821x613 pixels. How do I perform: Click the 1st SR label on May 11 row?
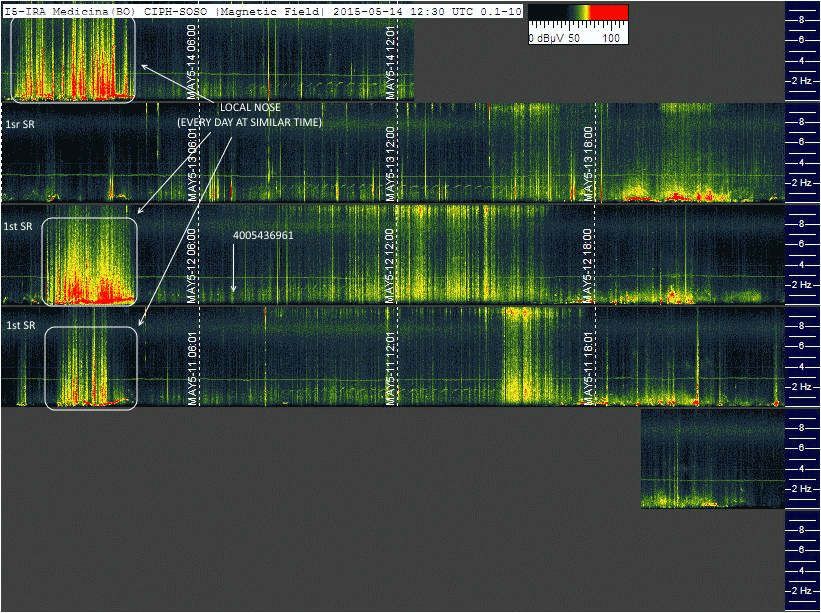pyautogui.click(x=21, y=326)
